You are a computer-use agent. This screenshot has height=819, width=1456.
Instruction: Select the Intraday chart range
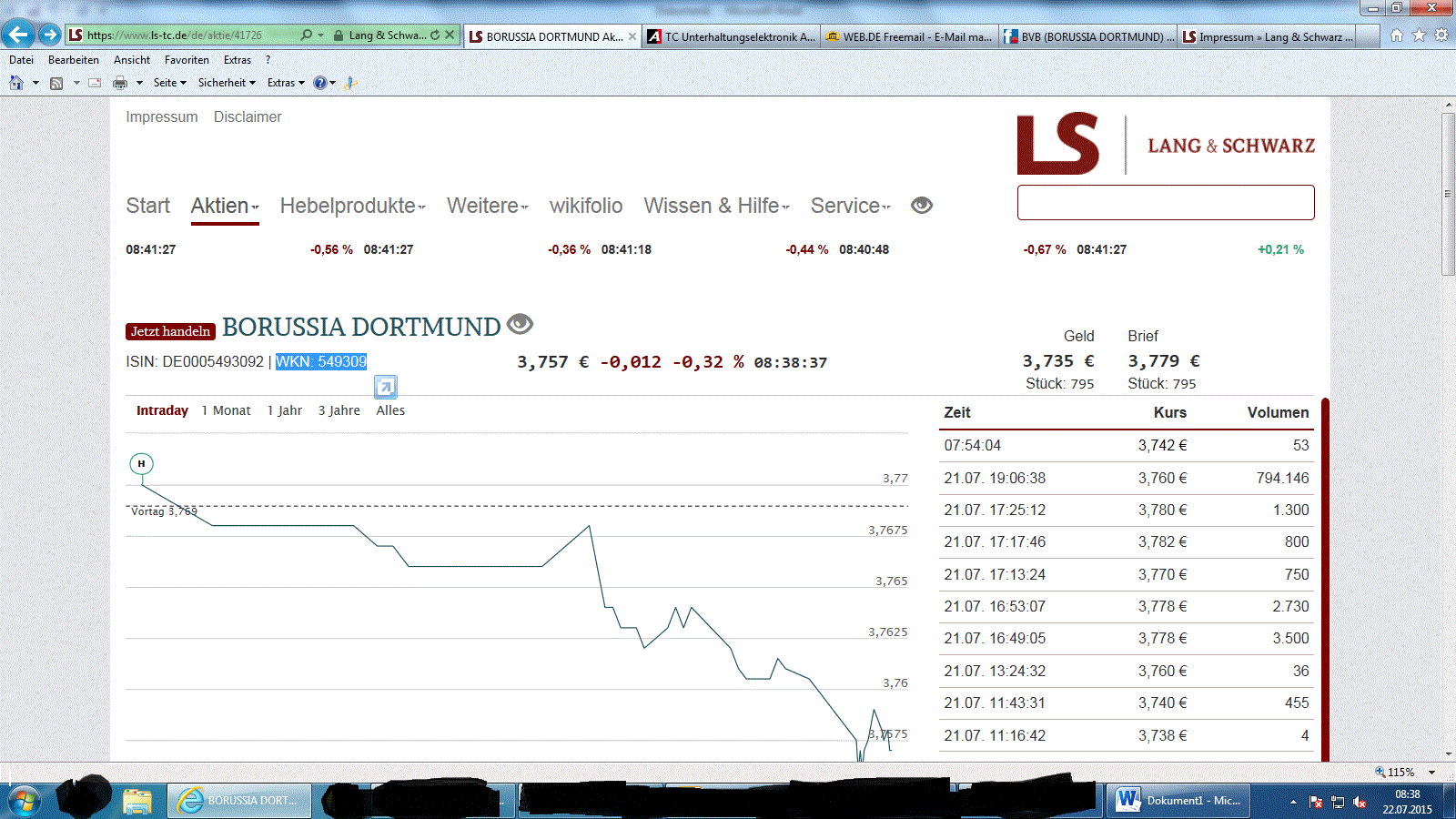click(x=162, y=410)
